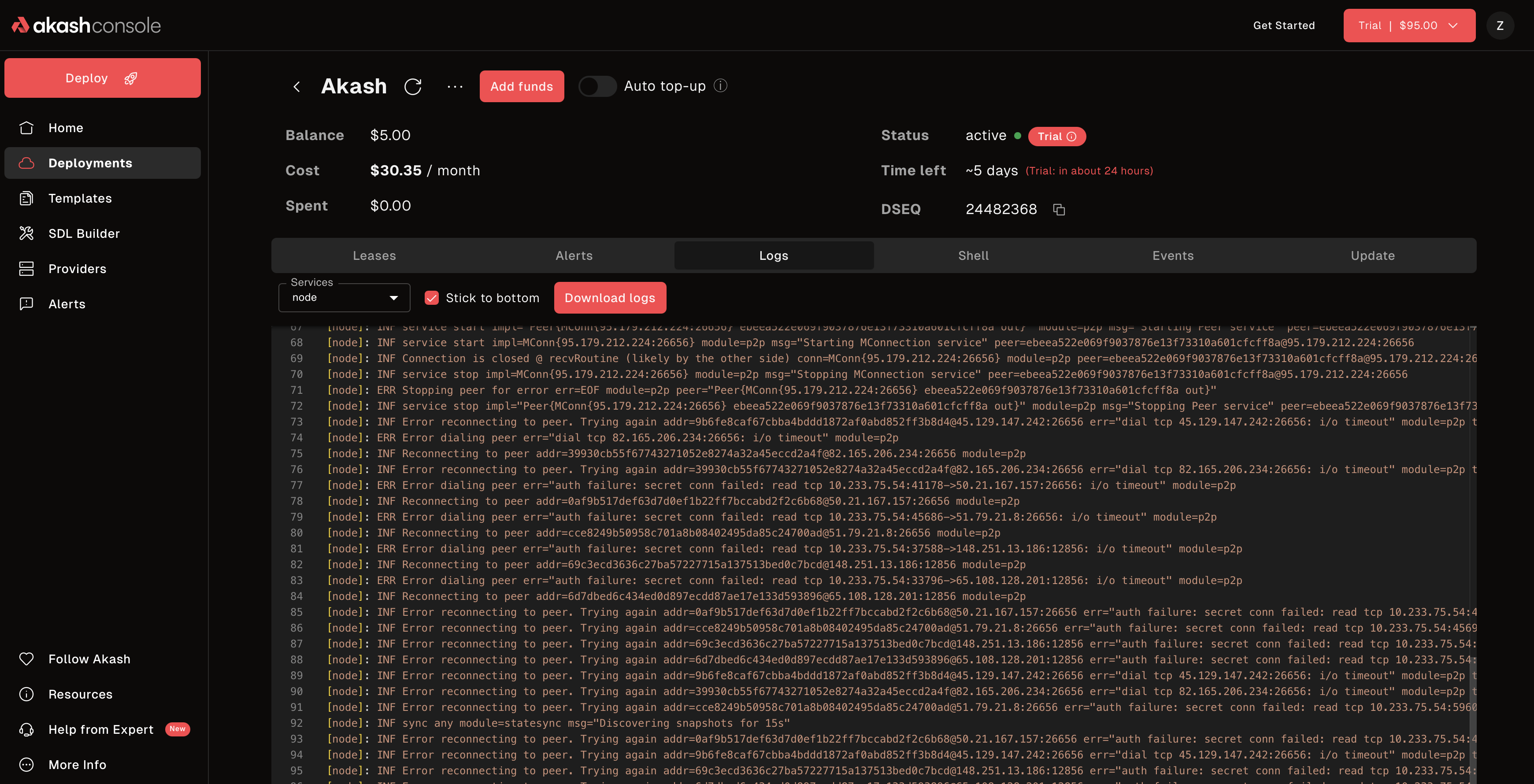Open Get Started in the top bar

click(x=1284, y=26)
